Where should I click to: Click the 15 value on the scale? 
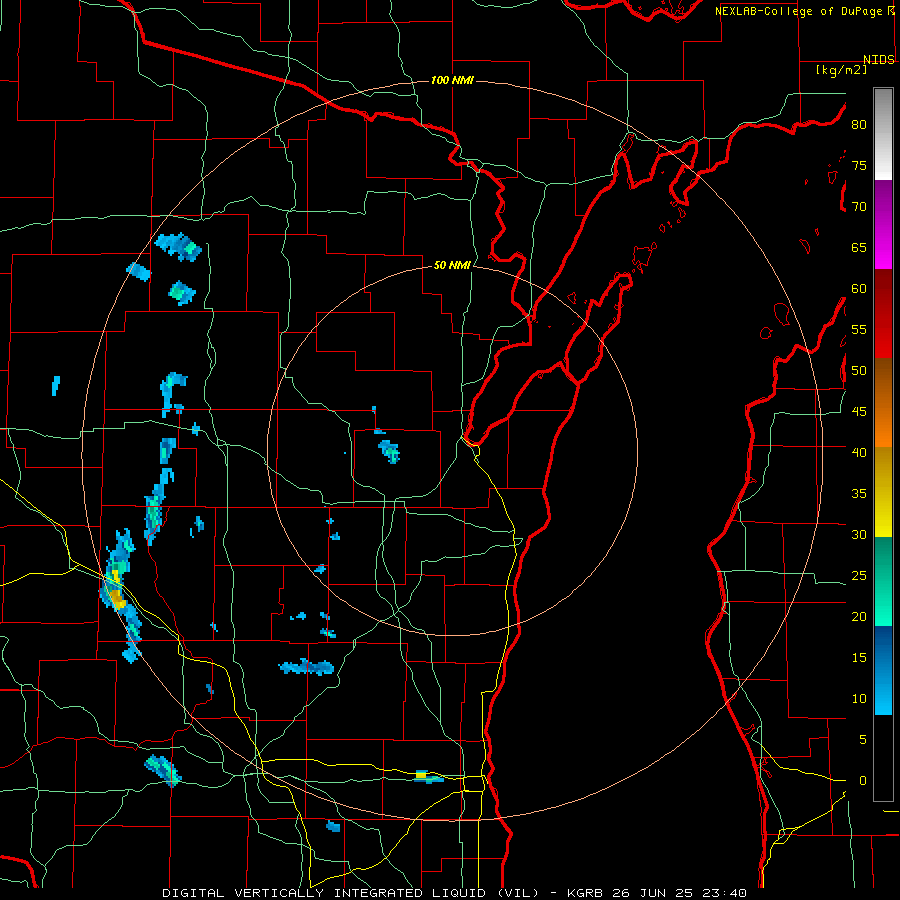tap(859, 658)
